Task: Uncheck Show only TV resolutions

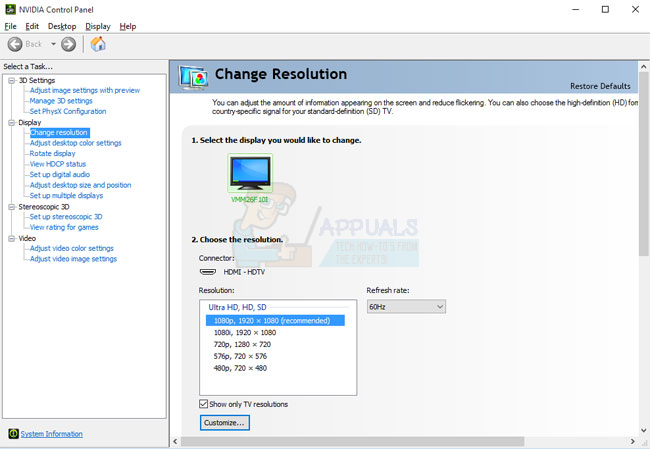Action: [204, 404]
